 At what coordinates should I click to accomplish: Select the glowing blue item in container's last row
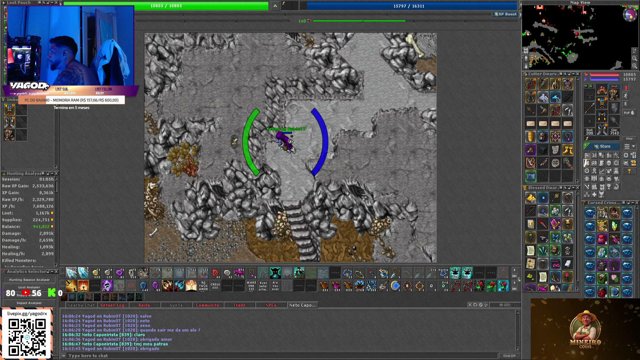pyautogui.click(x=531, y=176)
